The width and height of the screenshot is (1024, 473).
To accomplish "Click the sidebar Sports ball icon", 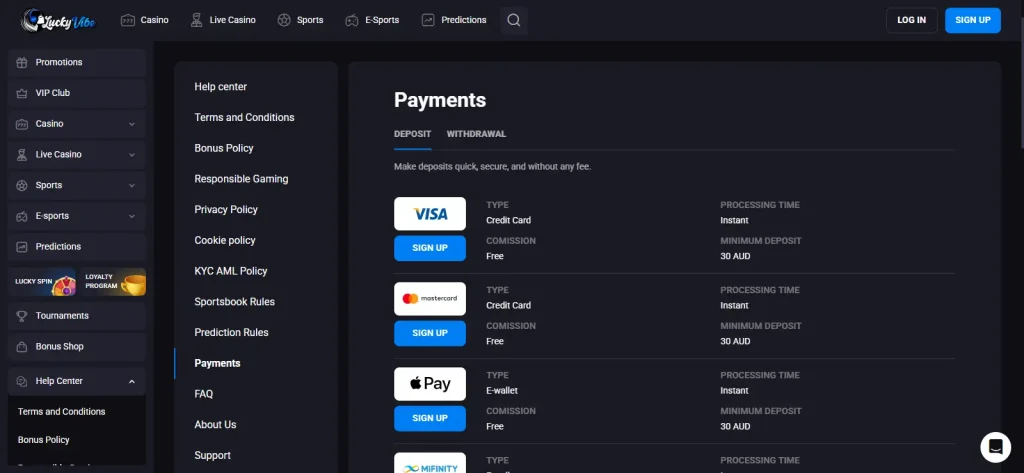I will pos(22,186).
